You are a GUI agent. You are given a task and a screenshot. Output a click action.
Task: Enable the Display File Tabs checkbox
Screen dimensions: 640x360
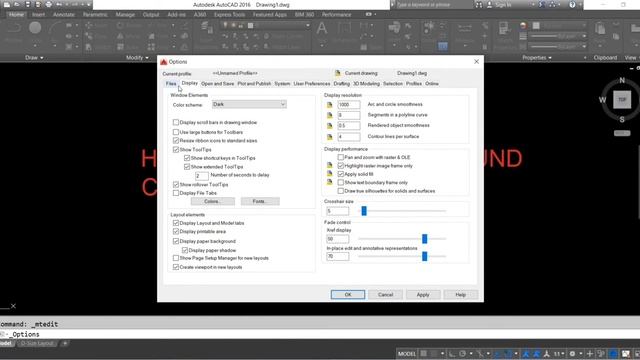point(176,193)
